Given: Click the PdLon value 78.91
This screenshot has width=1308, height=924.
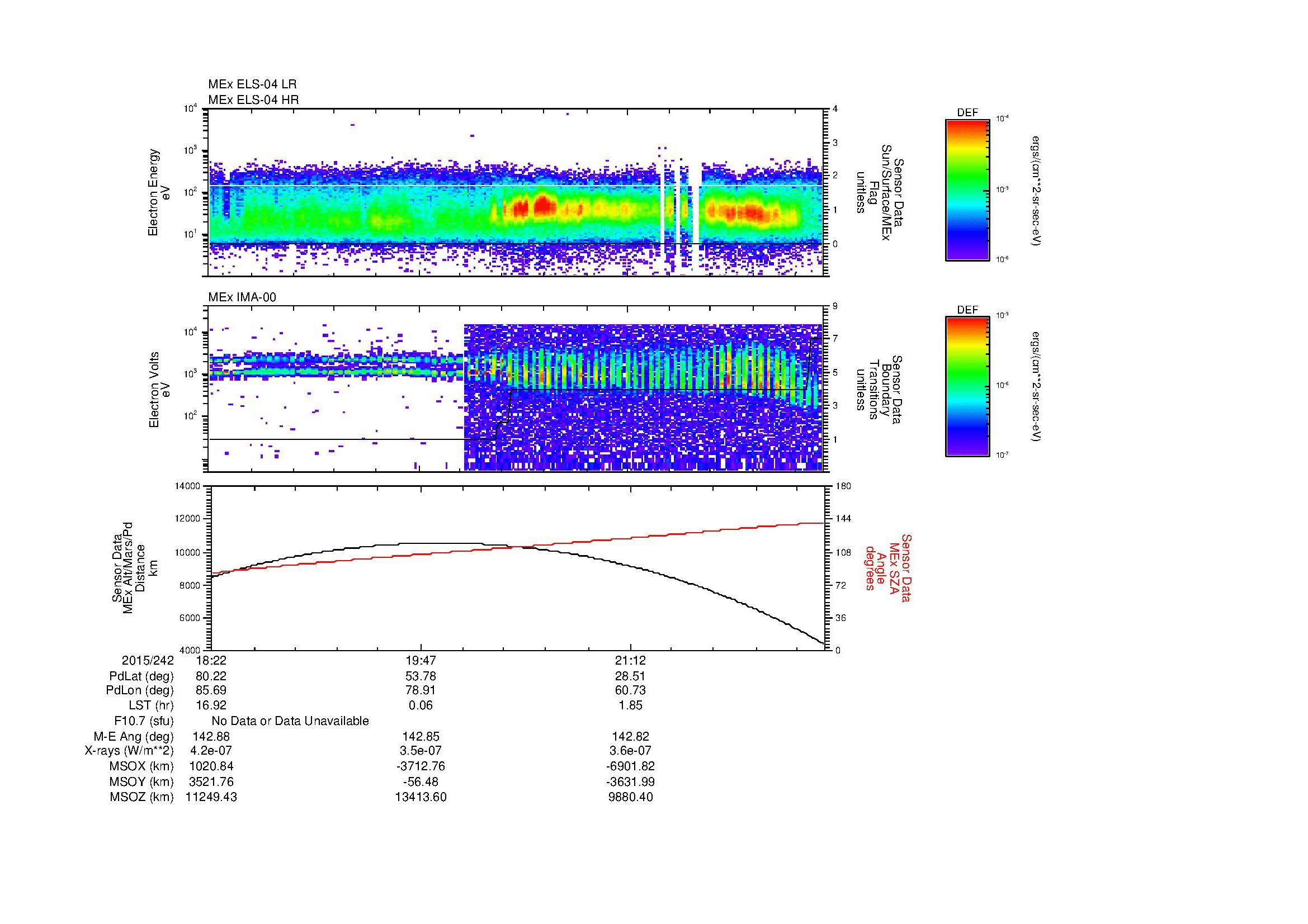Looking at the screenshot, I should pyautogui.click(x=421, y=690).
